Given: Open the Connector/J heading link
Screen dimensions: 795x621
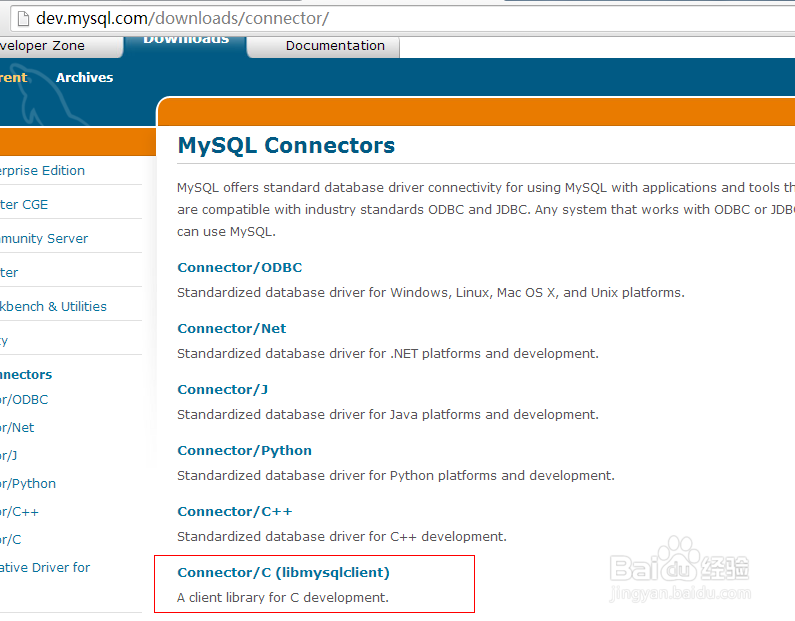Looking at the screenshot, I should coord(223,389).
